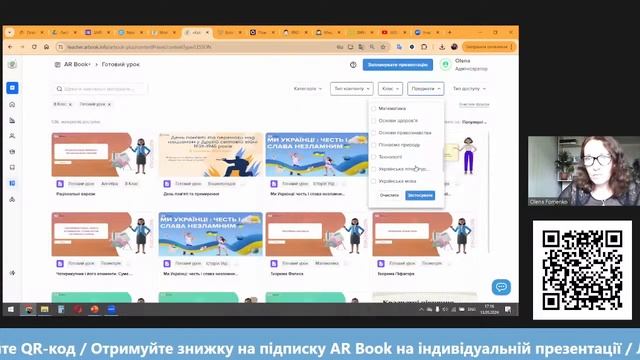640x360 pixels.
Task: Switch to the first browser tab
Action: click(x=31, y=32)
